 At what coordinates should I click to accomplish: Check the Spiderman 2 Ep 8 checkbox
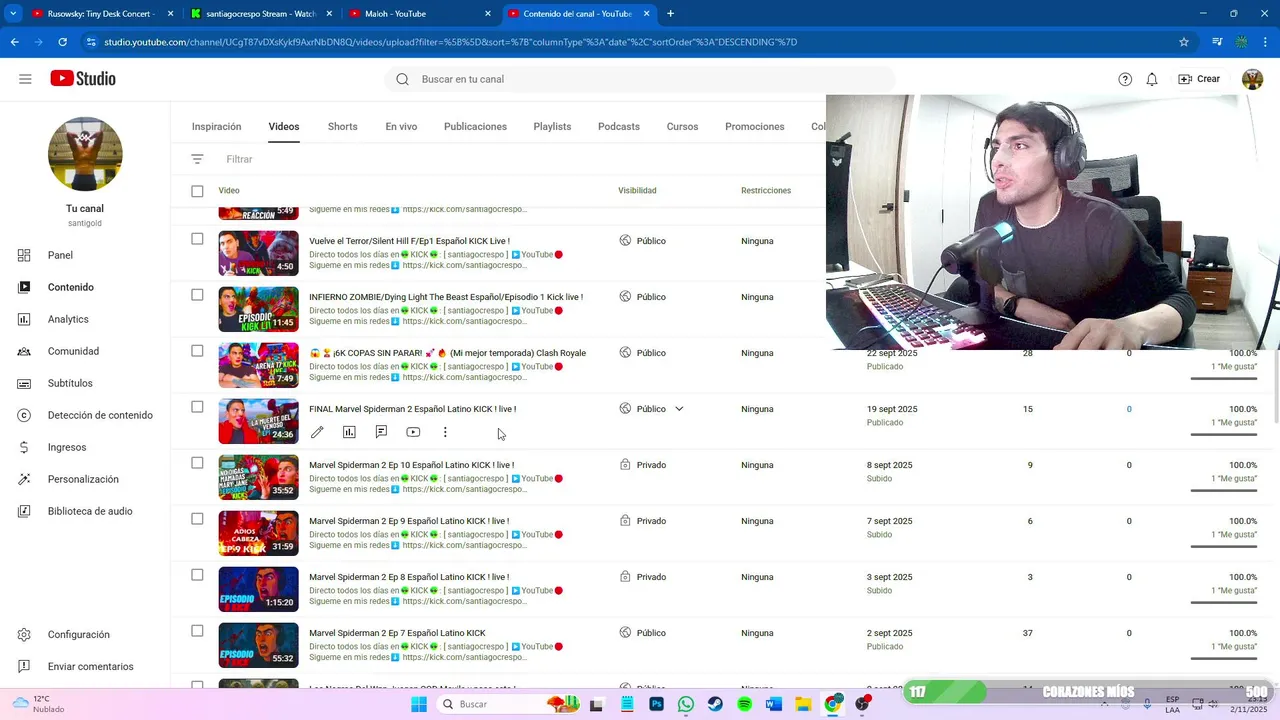tap(197, 575)
